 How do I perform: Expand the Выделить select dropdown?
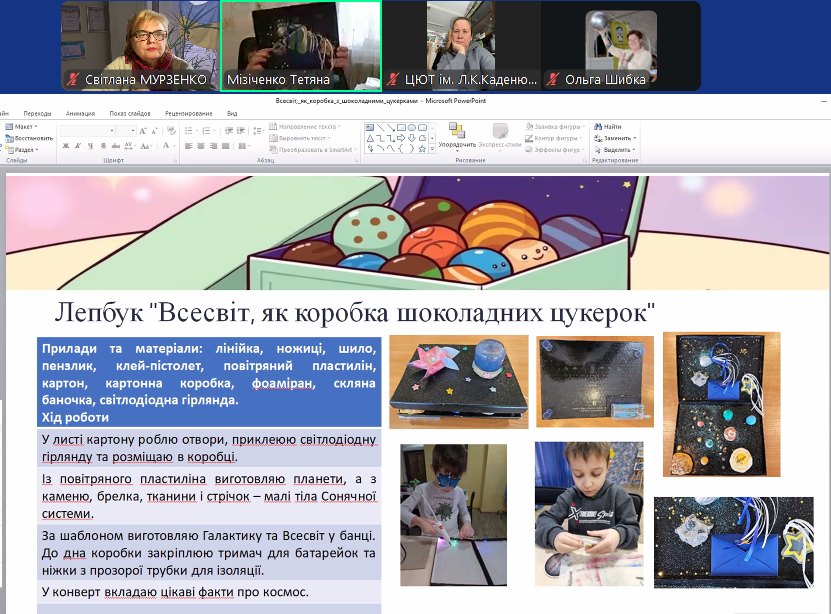[635, 150]
